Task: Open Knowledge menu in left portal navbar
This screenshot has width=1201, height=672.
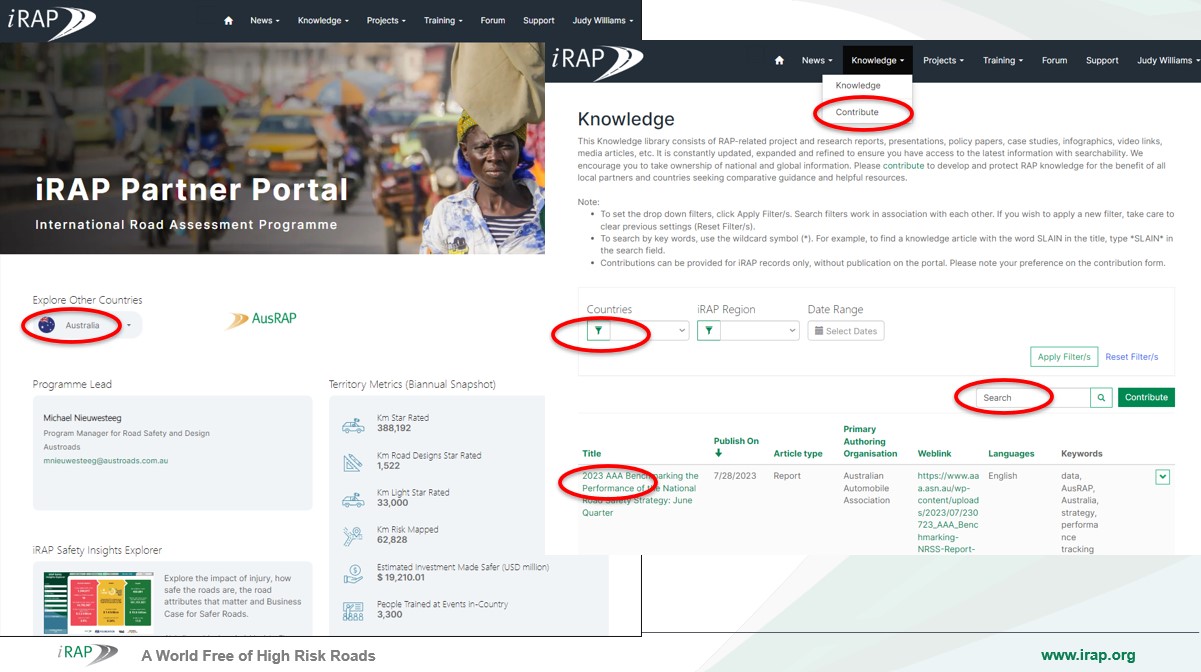Action: tap(323, 20)
